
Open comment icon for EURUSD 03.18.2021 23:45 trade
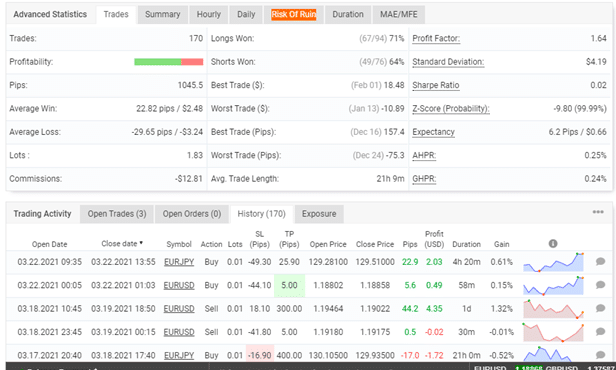(600, 332)
